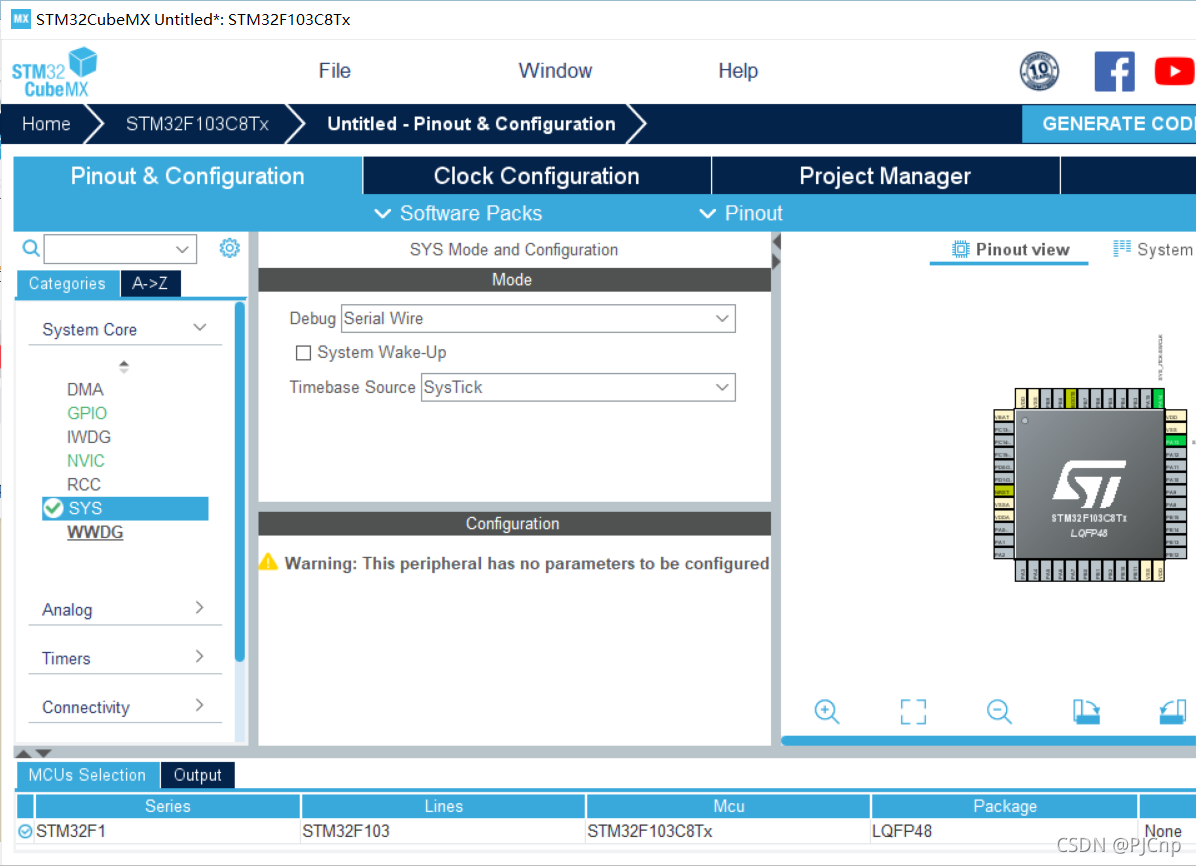
Task: Open the YouTube icon link
Action: click(1175, 72)
